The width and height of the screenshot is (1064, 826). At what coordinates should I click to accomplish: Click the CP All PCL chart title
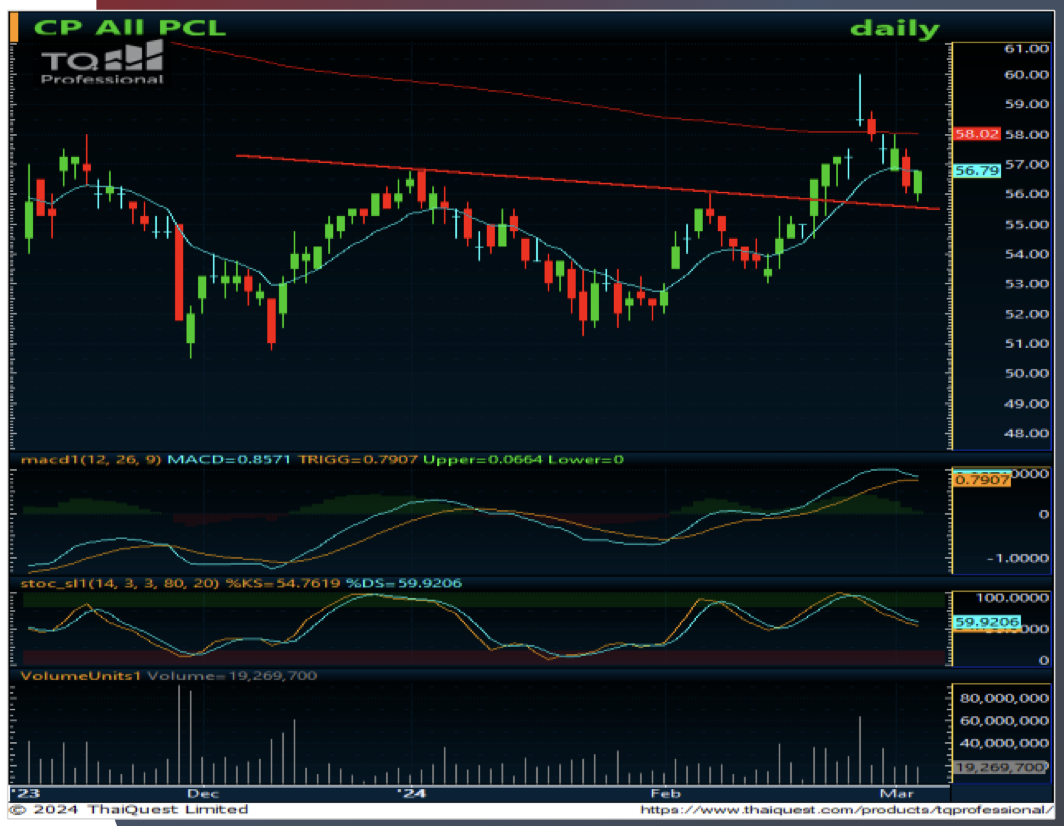point(130,28)
